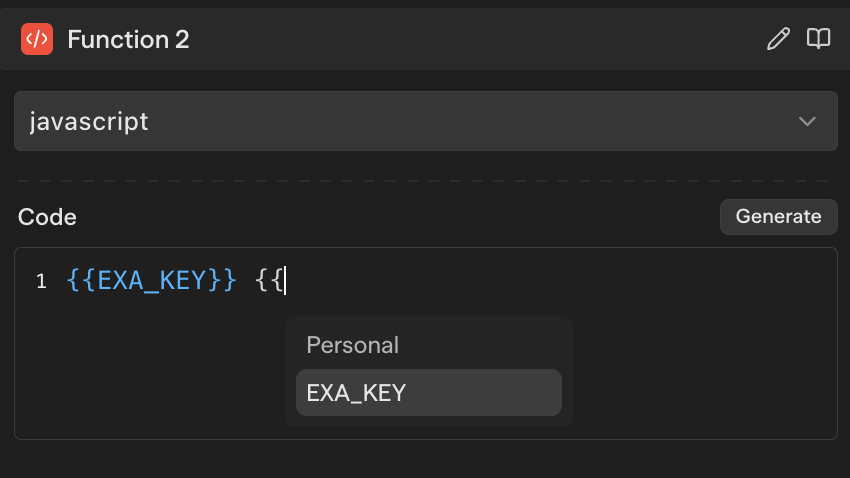Click the blue {{EXA_KEY}} token in code
Viewport: 850px width, 478px height.
pyautogui.click(x=151, y=281)
